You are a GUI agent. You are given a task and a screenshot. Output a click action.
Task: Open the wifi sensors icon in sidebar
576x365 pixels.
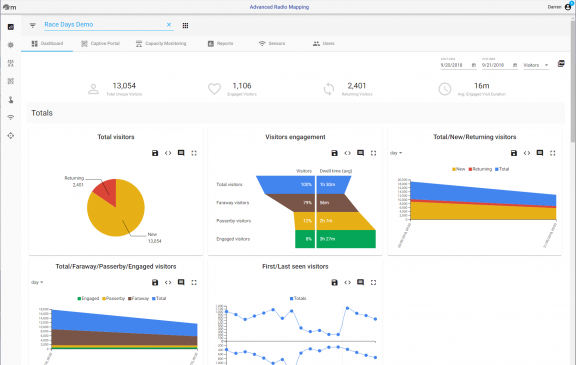11,118
